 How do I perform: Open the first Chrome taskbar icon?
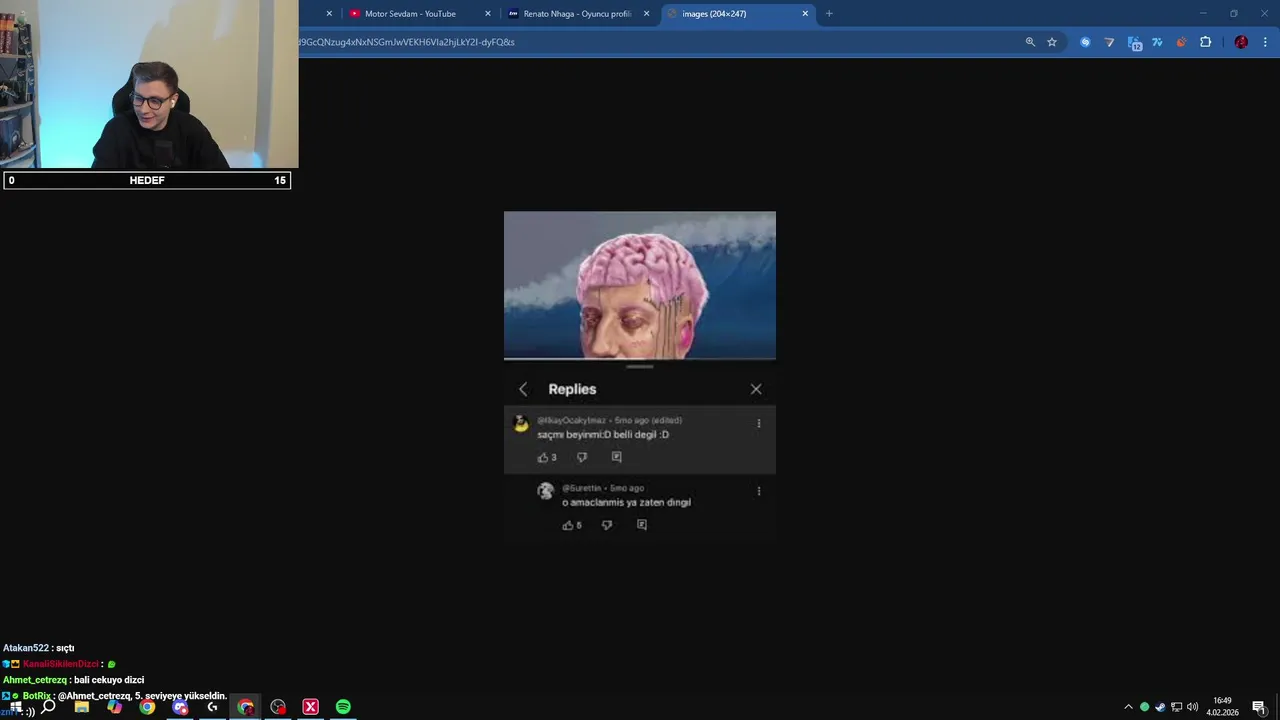tap(147, 707)
